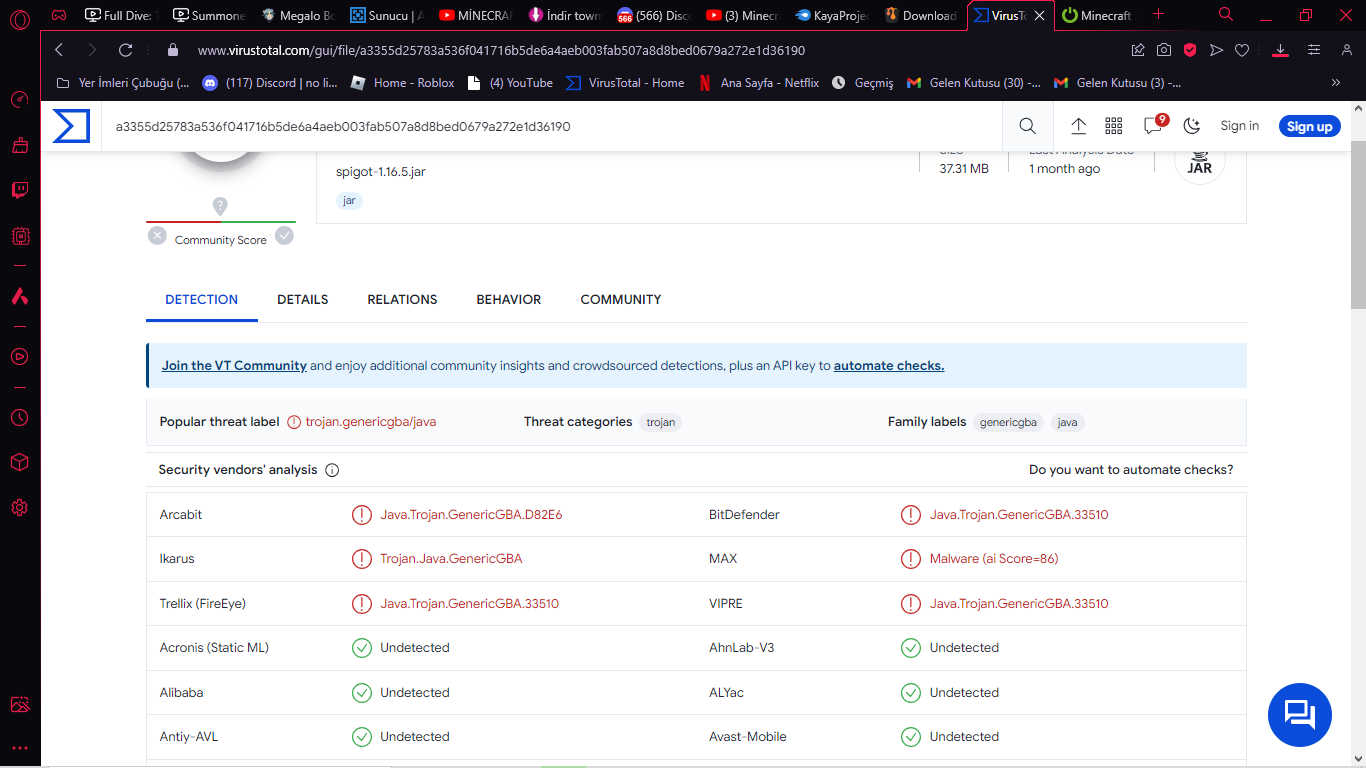This screenshot has width=1366, height=768.
Task: Open the browser downloads icon
Action: pos(1280,50)
